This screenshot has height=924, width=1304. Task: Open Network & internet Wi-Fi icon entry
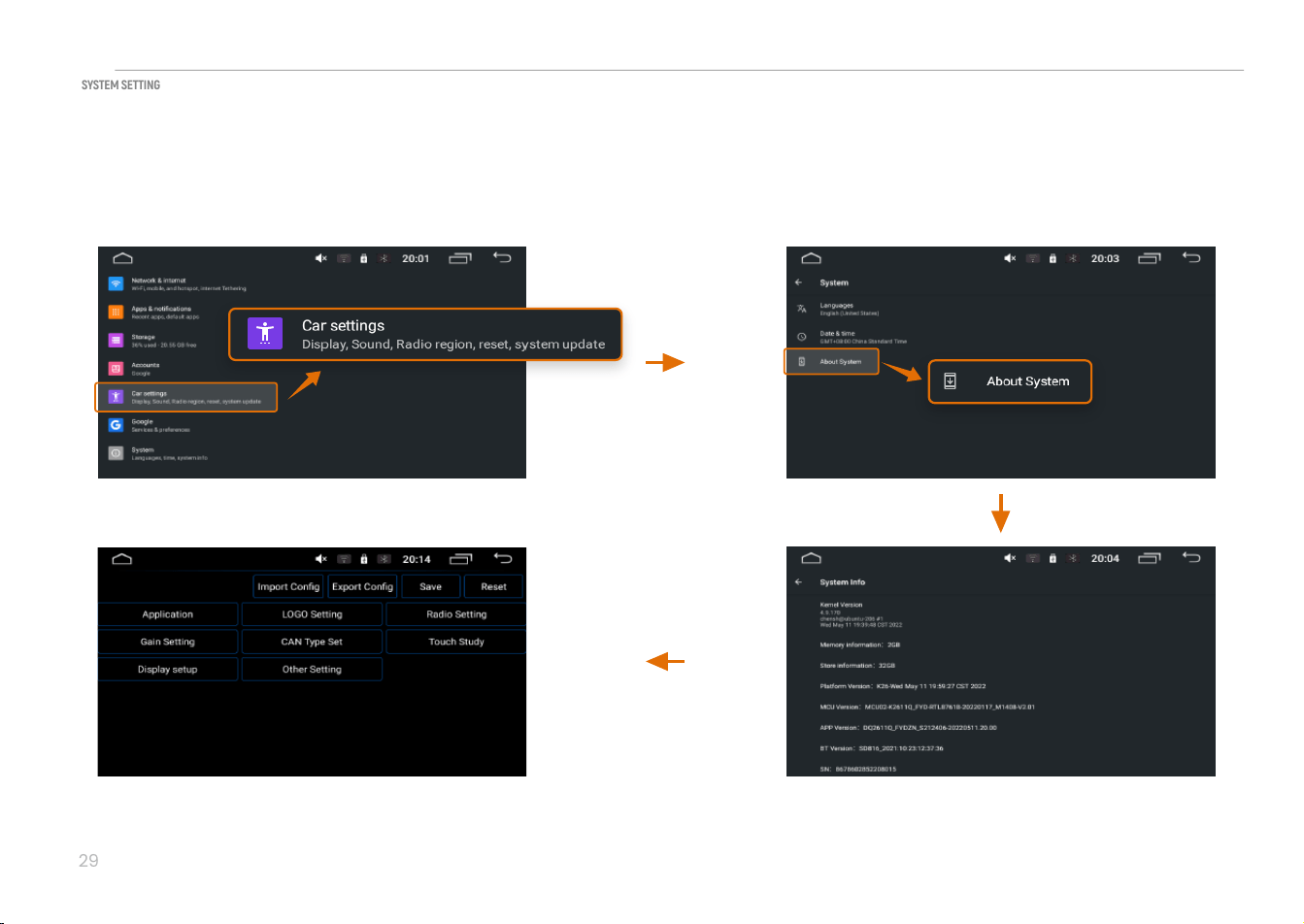click(116, 284)
